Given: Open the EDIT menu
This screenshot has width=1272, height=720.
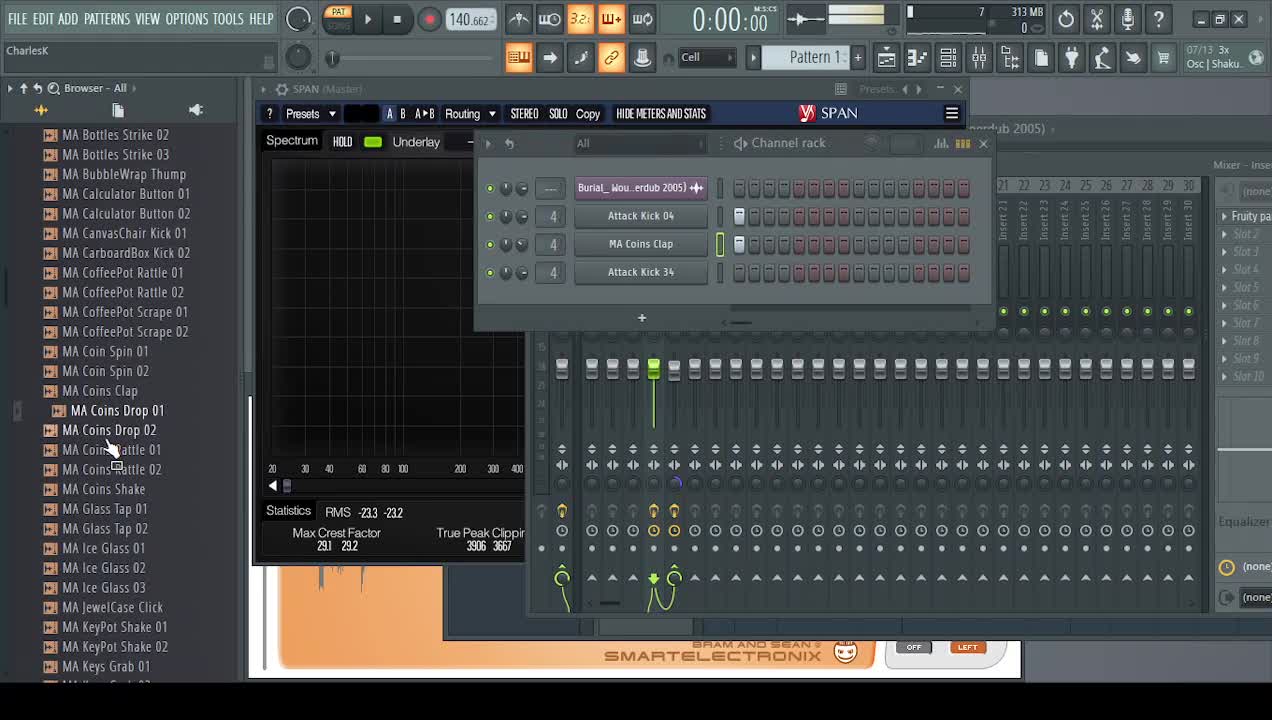Looking at the screenshot, I should tap(43, 19).
